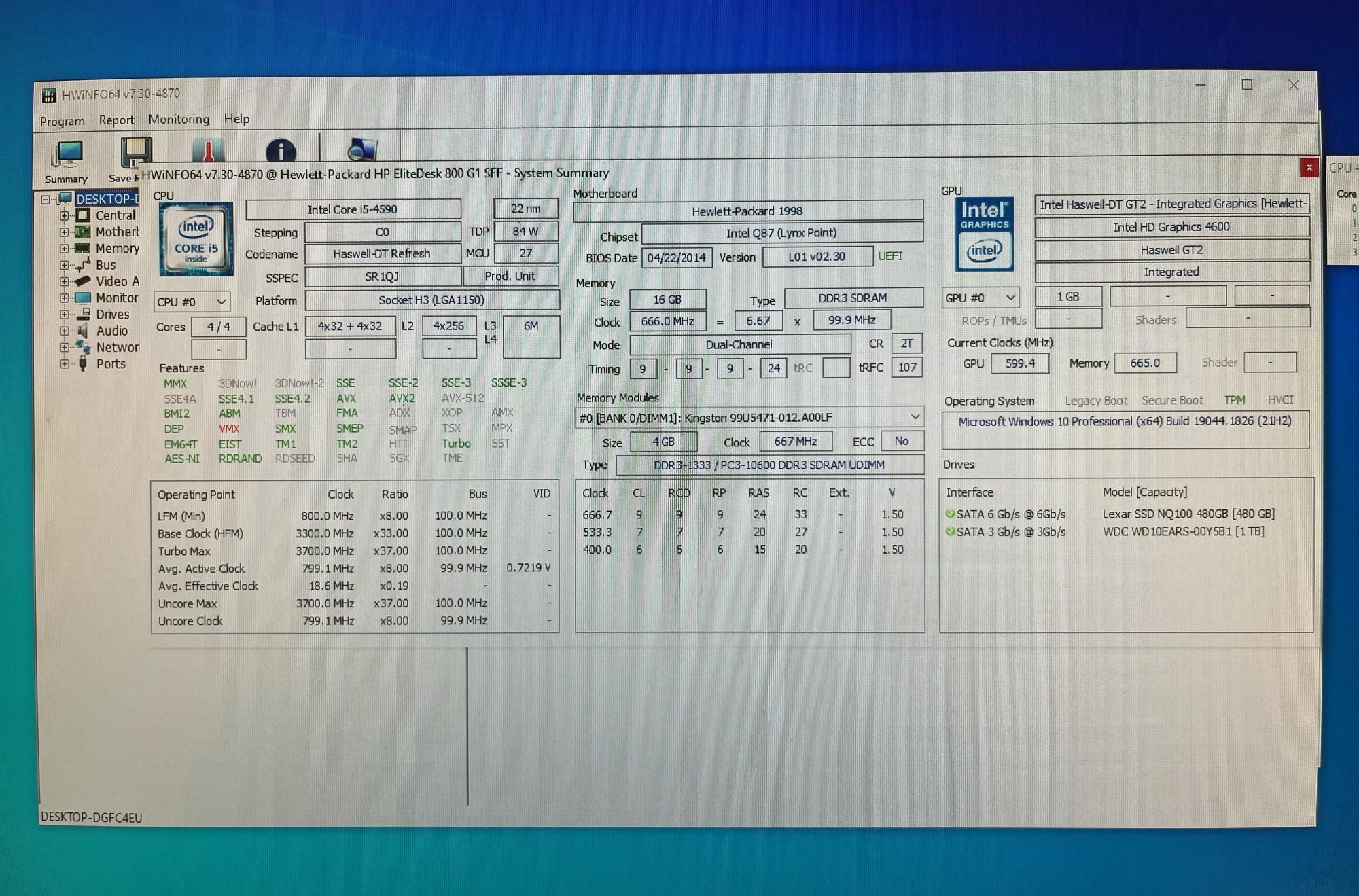Click the DESKTOP-DGFC4EU status bar text
1359x896 pixels.
pyautogui.click(x=92, y=817)
